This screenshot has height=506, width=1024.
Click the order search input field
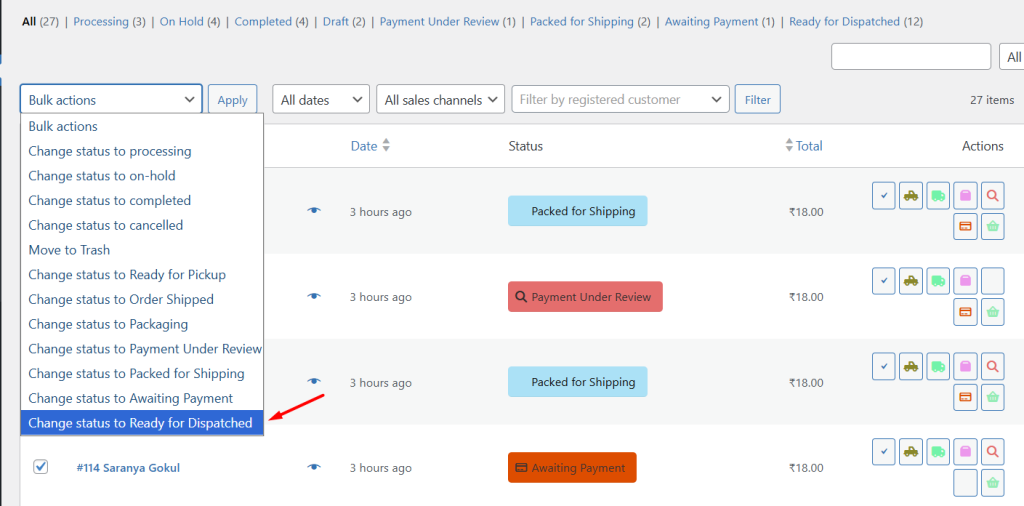[911, 58]
